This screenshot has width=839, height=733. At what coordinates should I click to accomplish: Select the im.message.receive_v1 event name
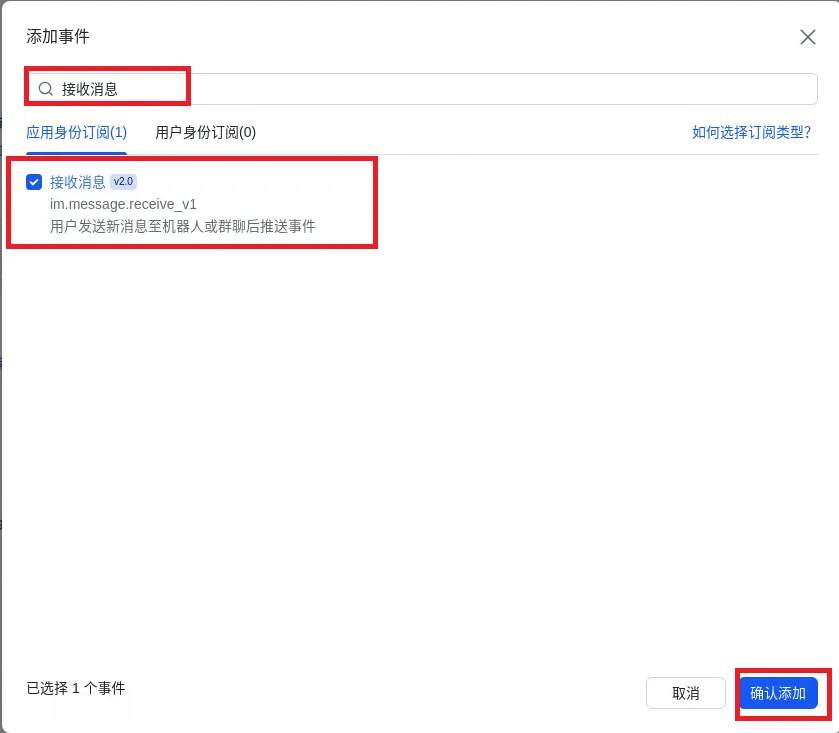tap(123, 204)
